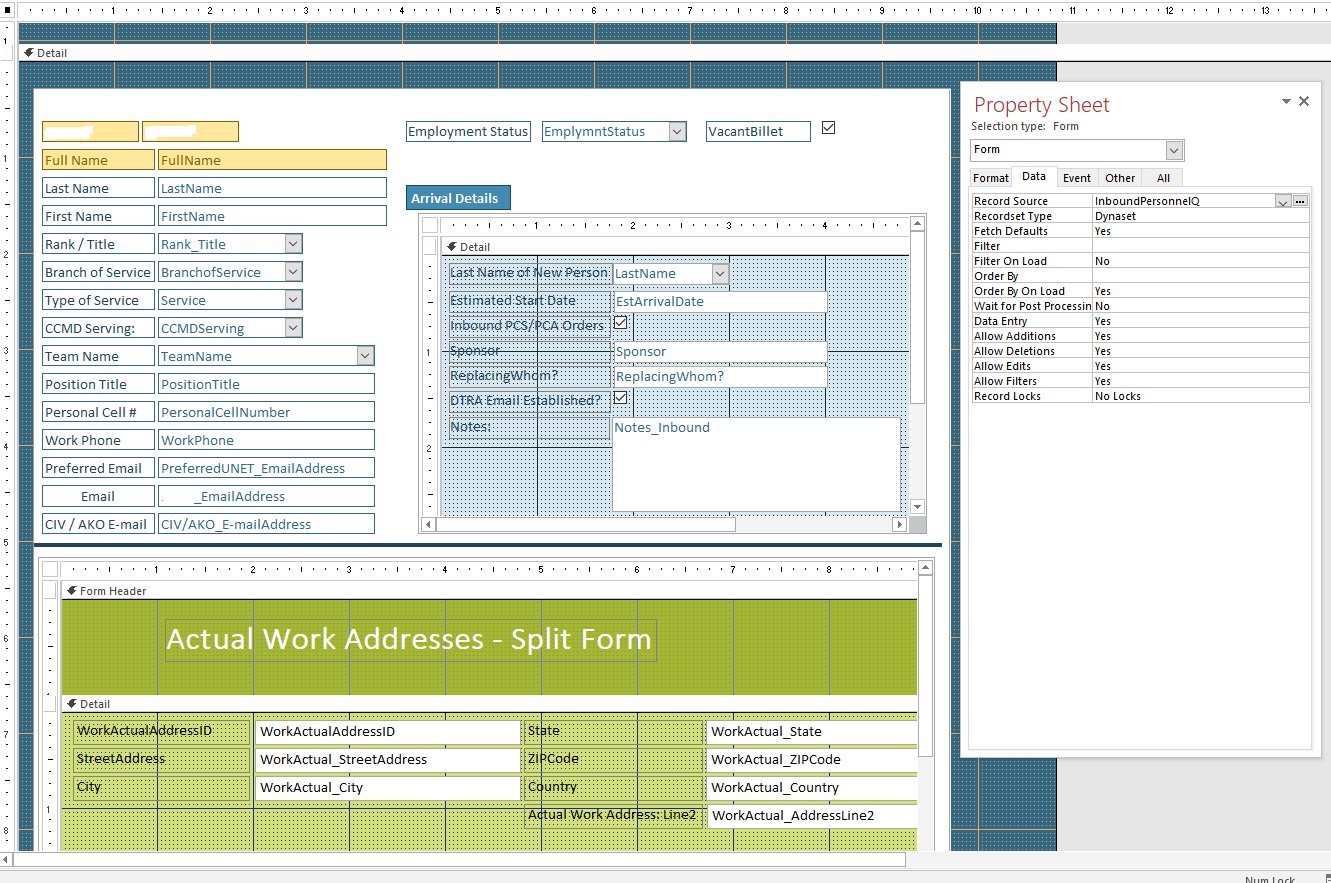
Task: Switch to the Event tab in Property Sheet
Action: point(1076,178)
